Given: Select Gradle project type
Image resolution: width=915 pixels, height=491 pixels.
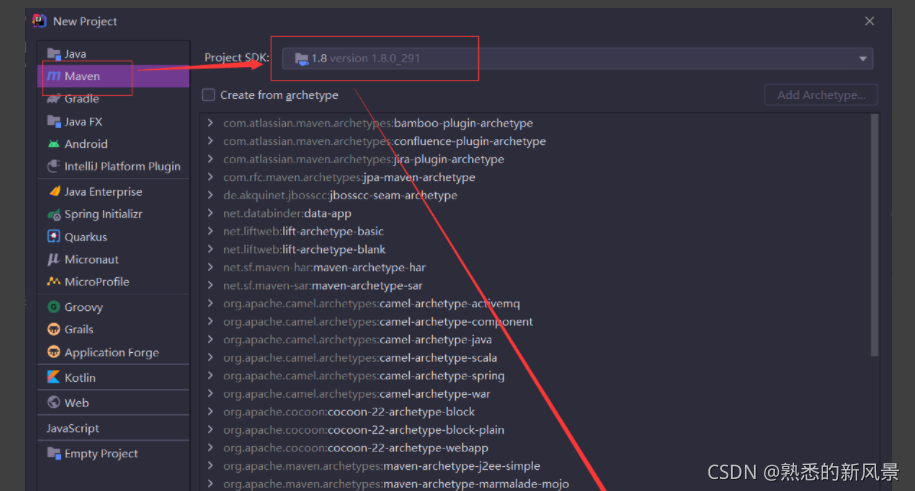Looking at the screenshot, I should pyautogui.click(x=113, y=99).
